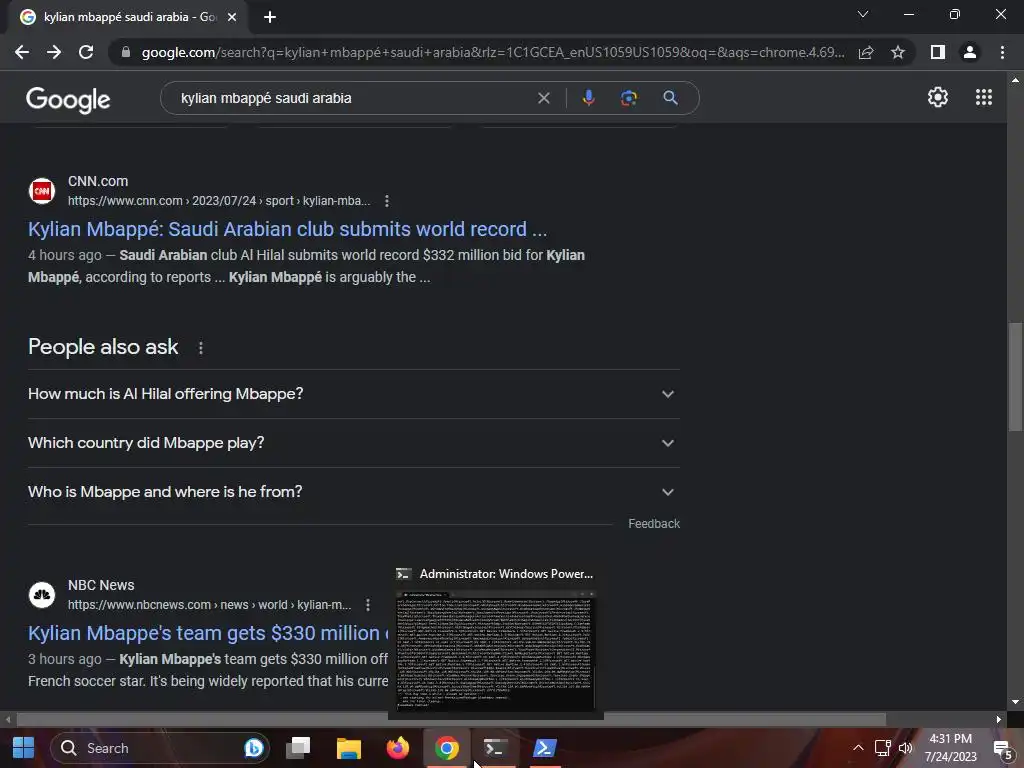Screen dimensions: 1024x768
Task: Click the taskbar Search box
Action: coord(159,748)
